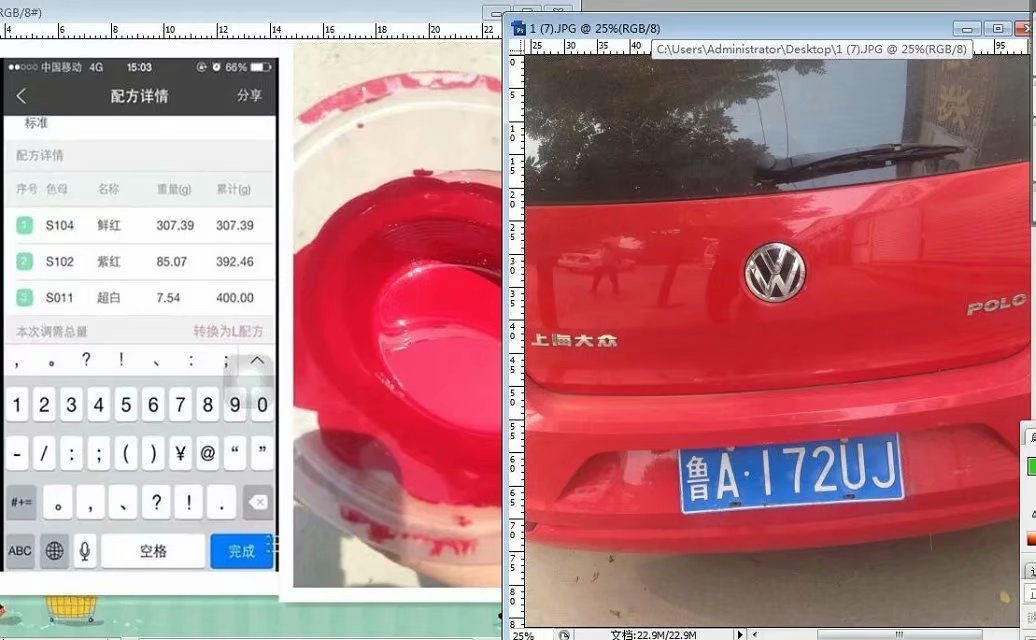Select the cumulative value 392.46
Image resolution: width=1036 pixels, height=640 pixels.
(x=235, y=262)
